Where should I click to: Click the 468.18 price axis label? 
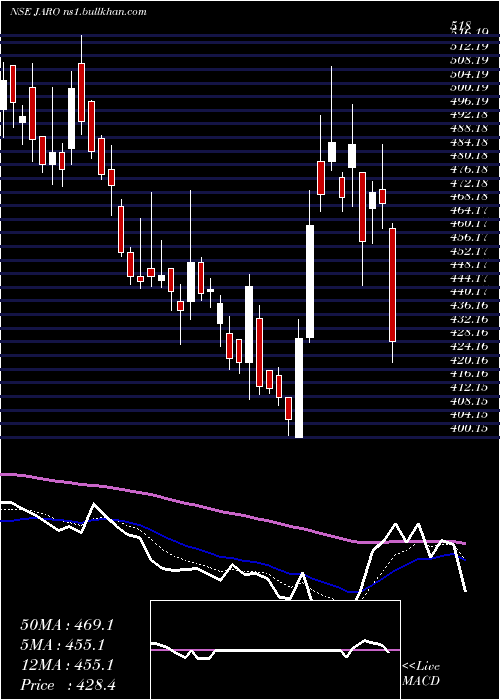469,197
